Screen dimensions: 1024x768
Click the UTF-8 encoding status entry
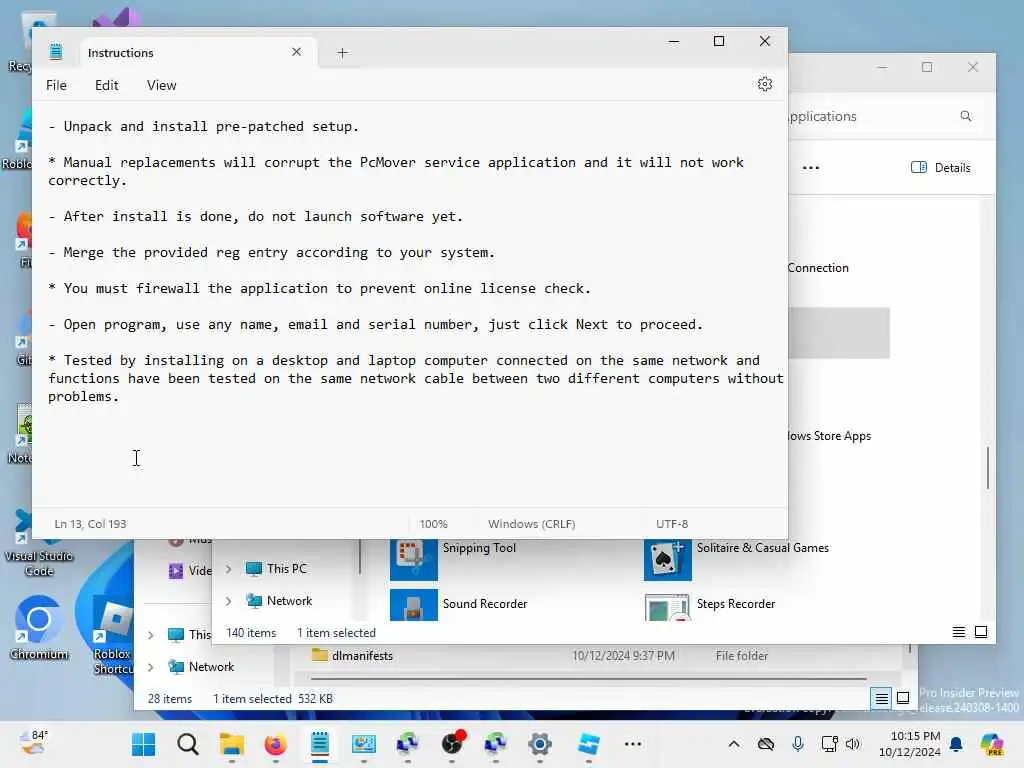[672, 524]
